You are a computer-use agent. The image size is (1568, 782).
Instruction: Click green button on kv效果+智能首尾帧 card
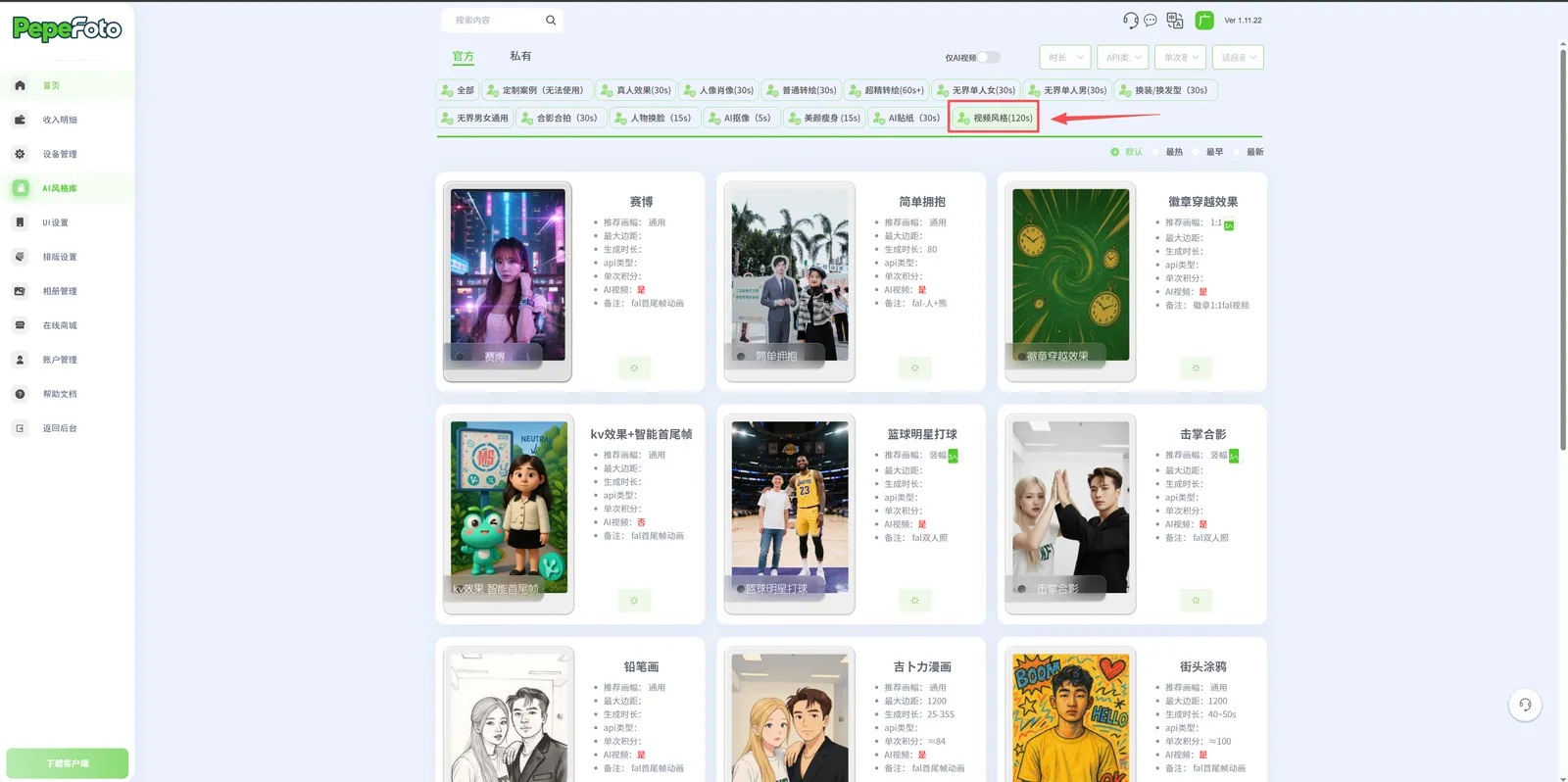tap(634, 600)
